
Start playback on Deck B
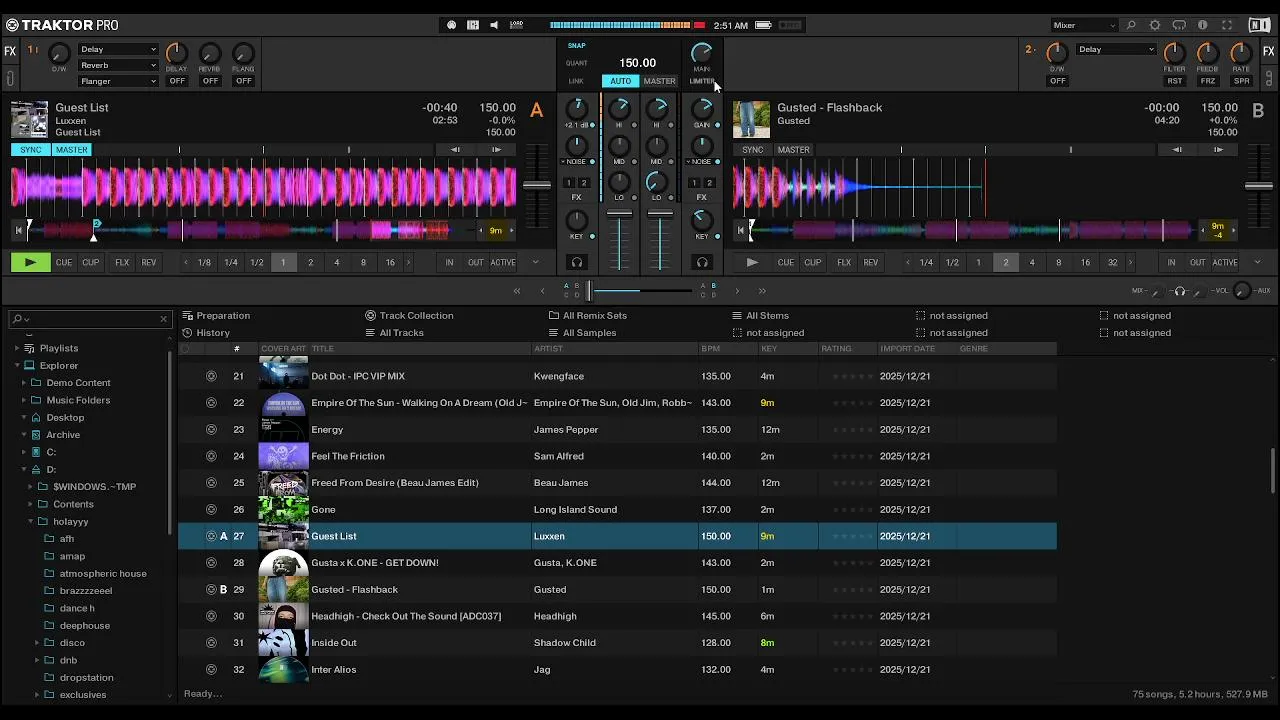[752, 262]
